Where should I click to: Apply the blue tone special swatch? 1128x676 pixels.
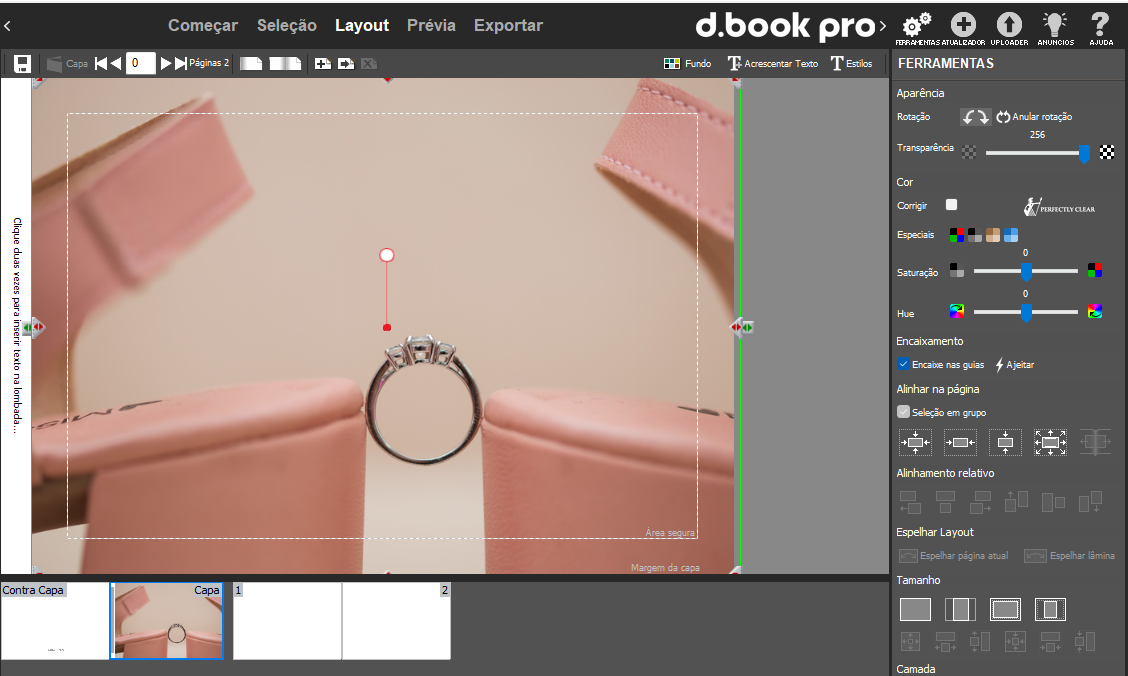coord(1011,235)
